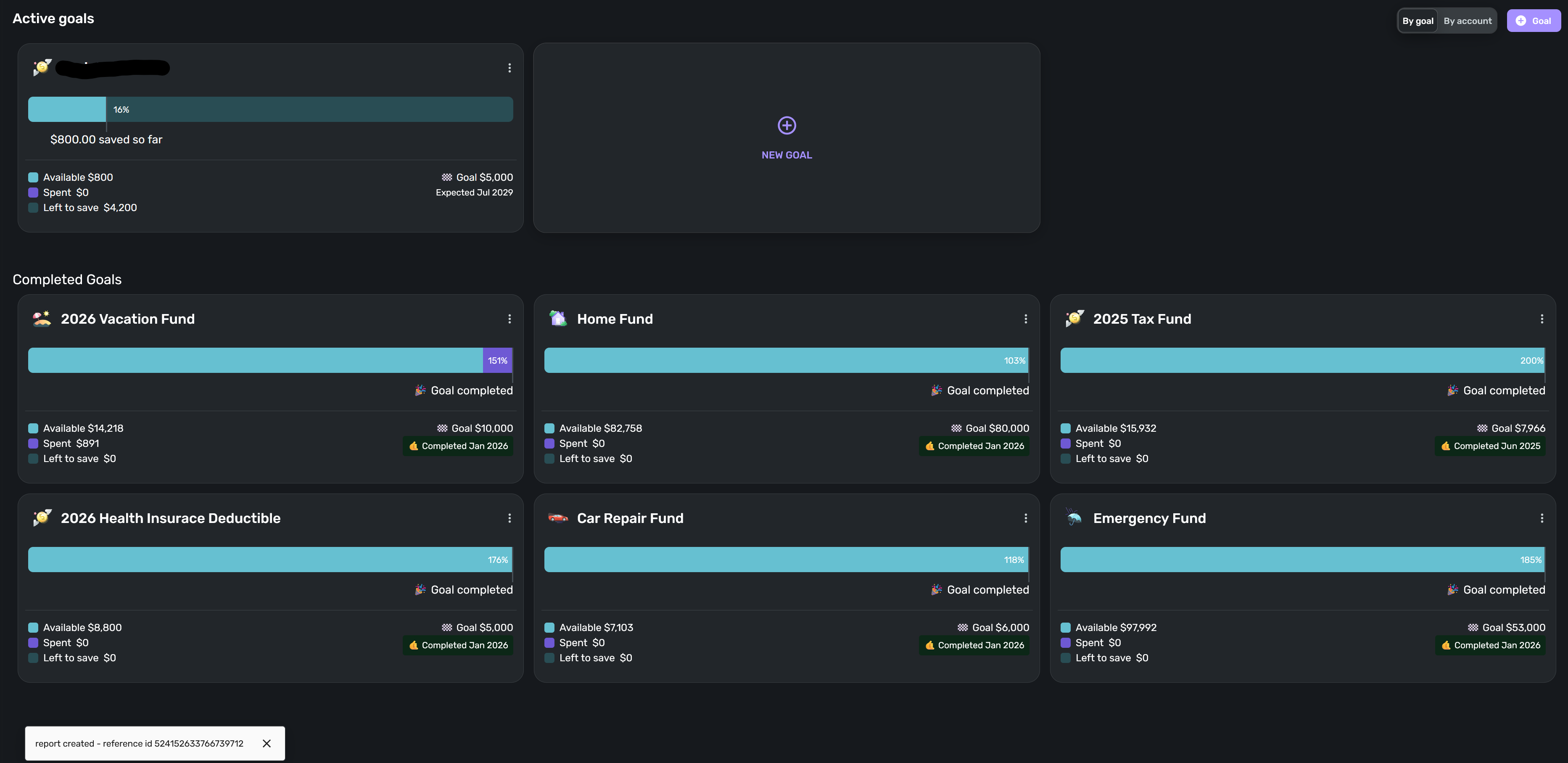This screenshot has height=763, width=1568.
Task: Open 2025 Tax Fund options menu
Action: tap(1542, 319)
